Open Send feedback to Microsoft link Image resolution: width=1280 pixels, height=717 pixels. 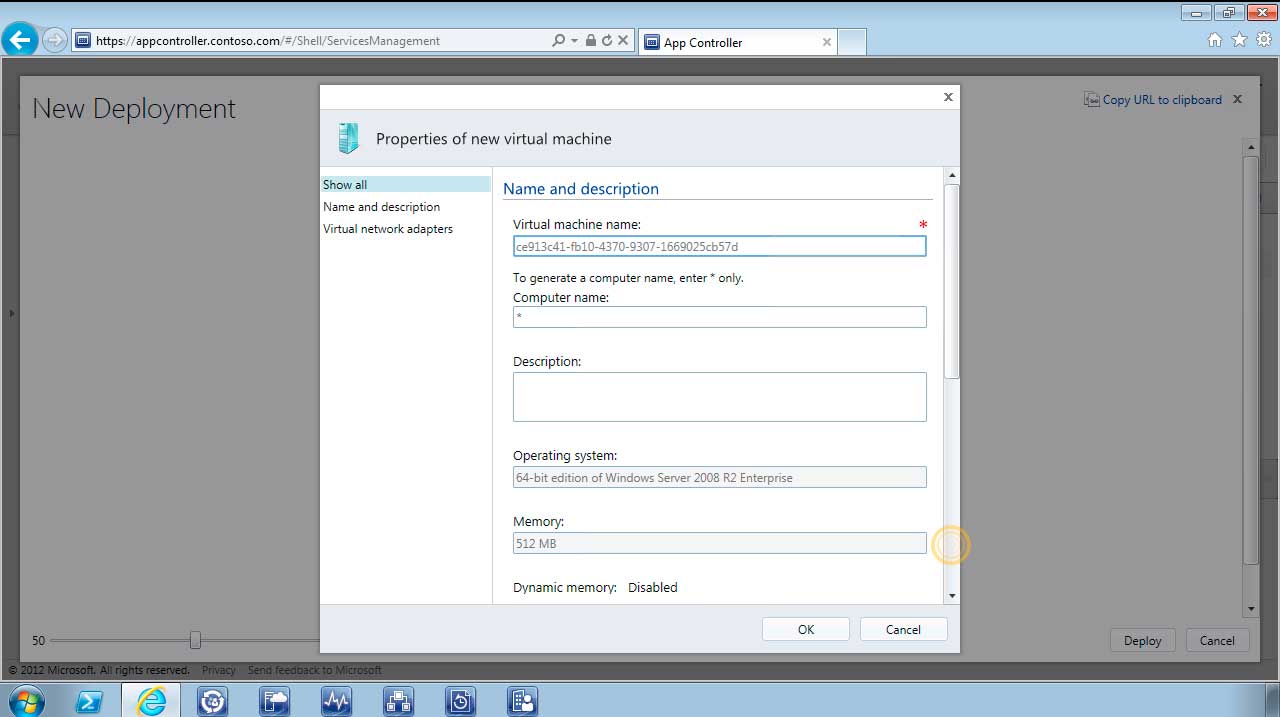click(315, 670)
